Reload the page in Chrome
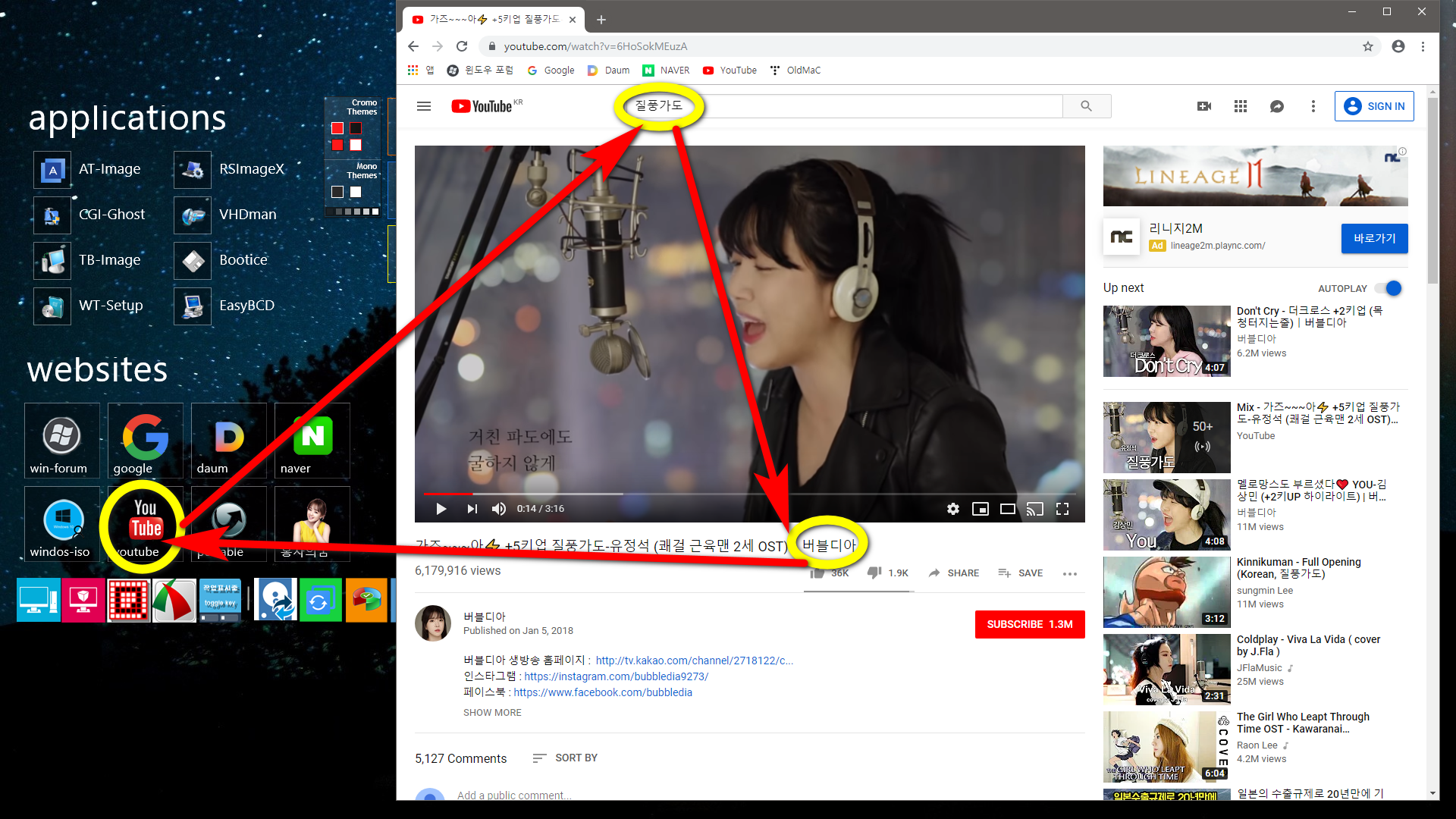Image resolution: width=1456 pixels, height=819 pixels. click(462, 46)
